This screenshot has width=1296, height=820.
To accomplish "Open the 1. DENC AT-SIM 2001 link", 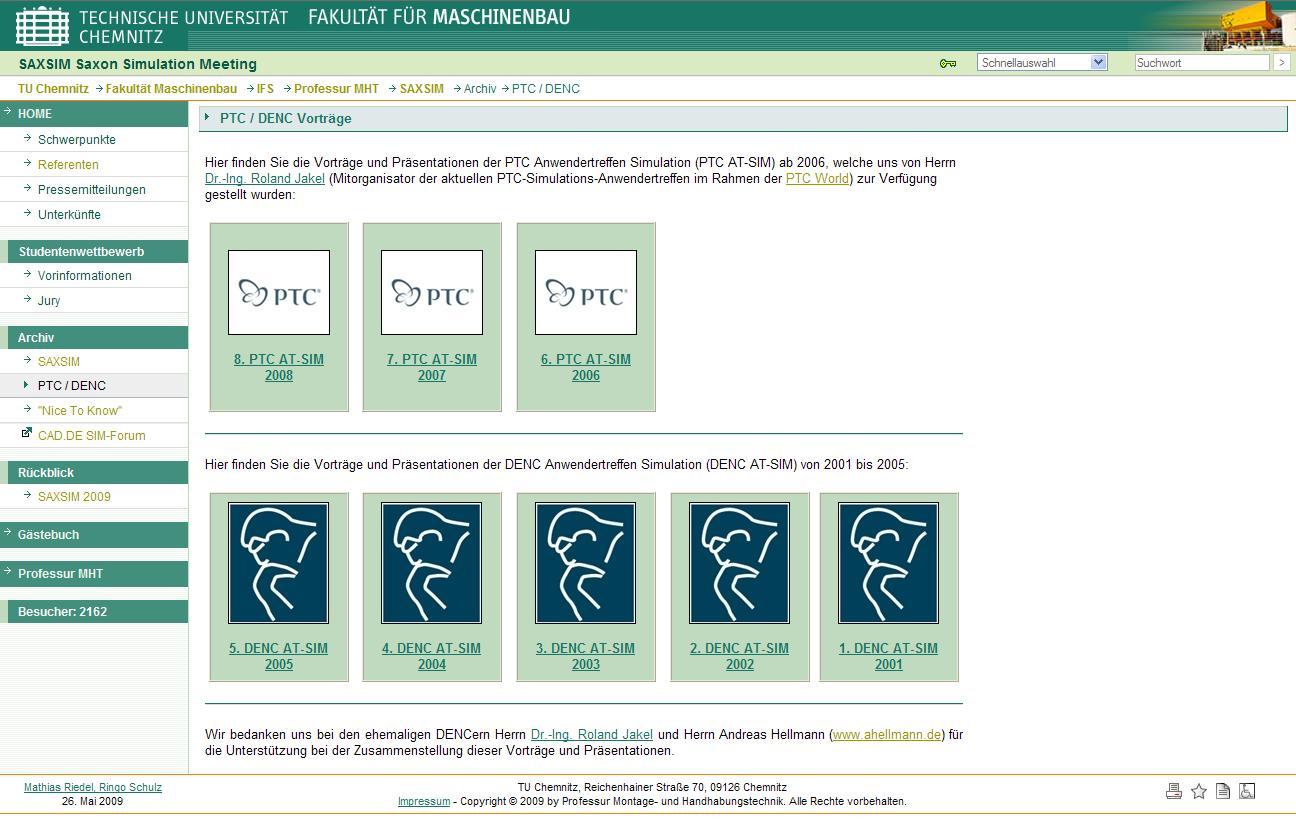I will (x=889, y=656).
